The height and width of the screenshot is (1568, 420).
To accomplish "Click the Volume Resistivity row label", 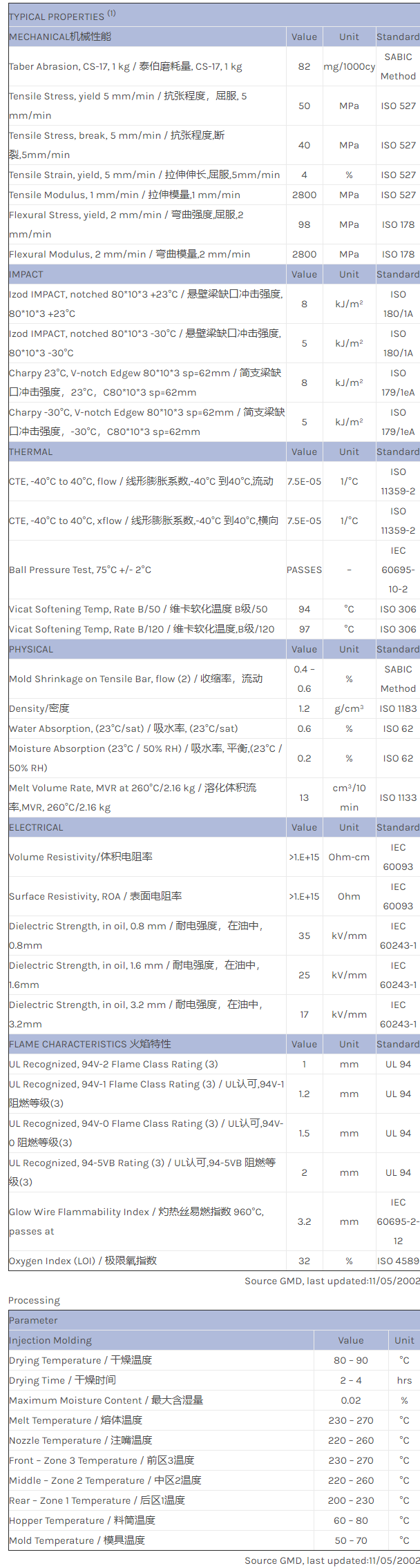I will (x=81, y=857).
